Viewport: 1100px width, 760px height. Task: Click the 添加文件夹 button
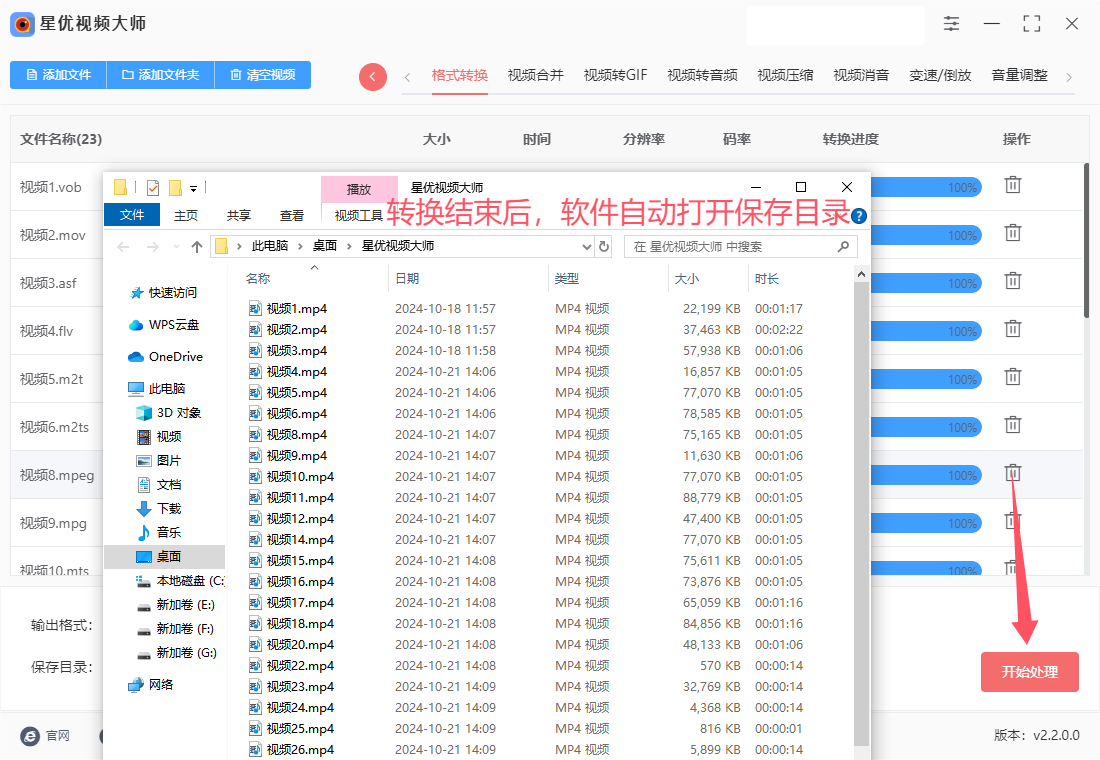160,74
